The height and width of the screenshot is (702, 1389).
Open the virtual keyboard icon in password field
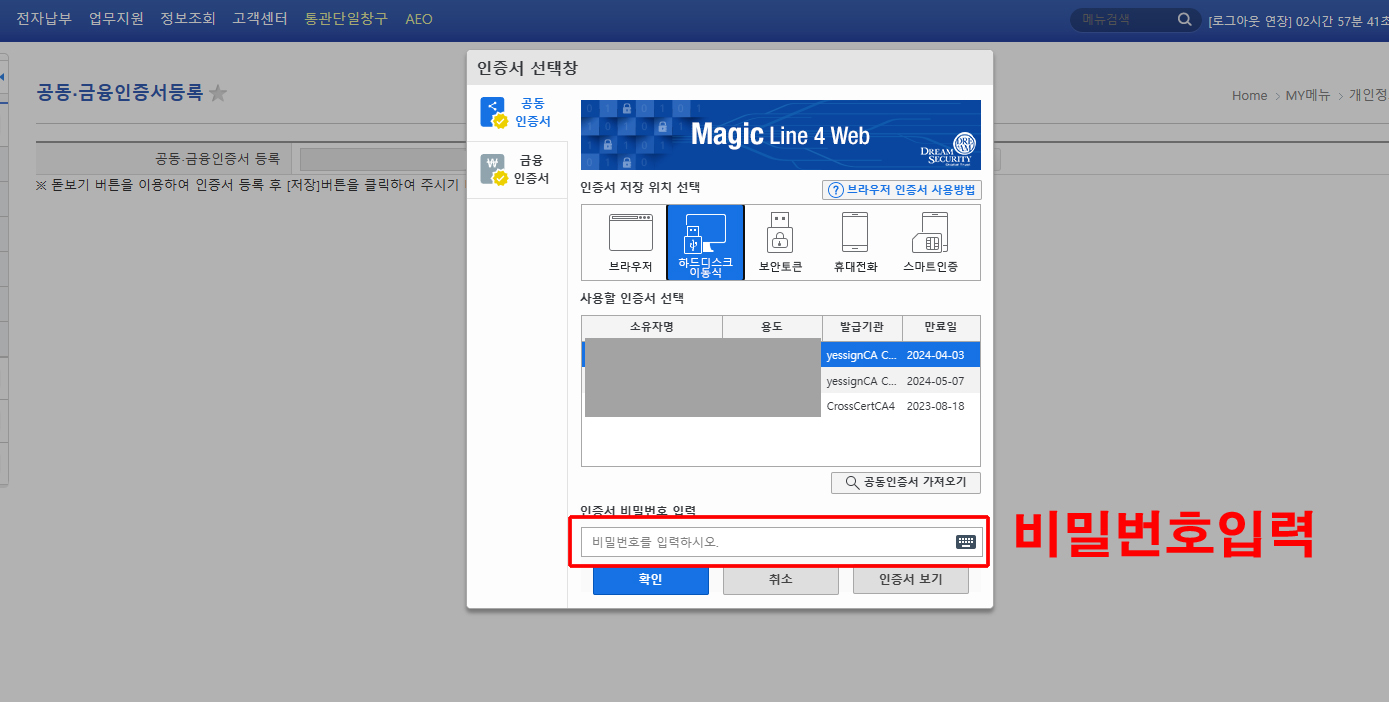(x=965, y=542)
